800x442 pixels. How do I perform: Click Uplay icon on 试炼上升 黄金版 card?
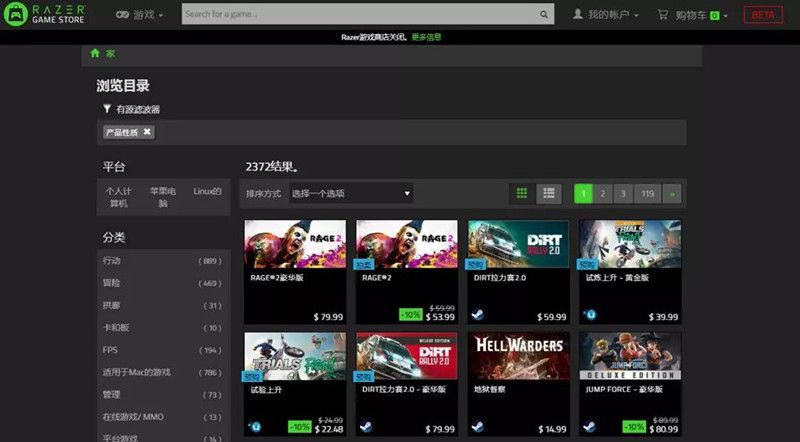[x=590, y=314]
